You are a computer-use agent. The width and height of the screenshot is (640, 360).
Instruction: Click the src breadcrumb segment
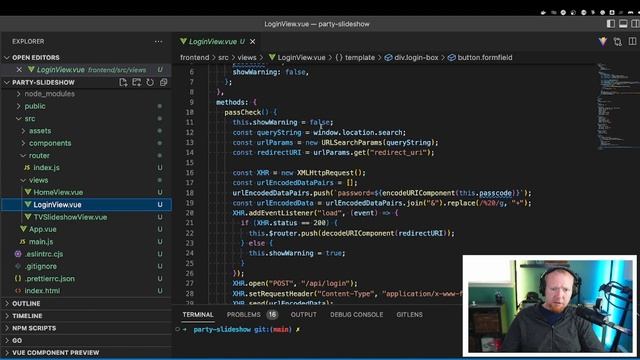coord(223,58)
